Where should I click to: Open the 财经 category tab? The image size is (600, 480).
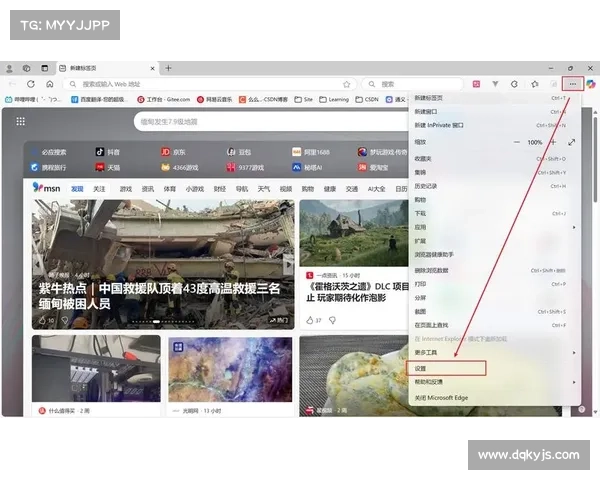pos(220,189)
